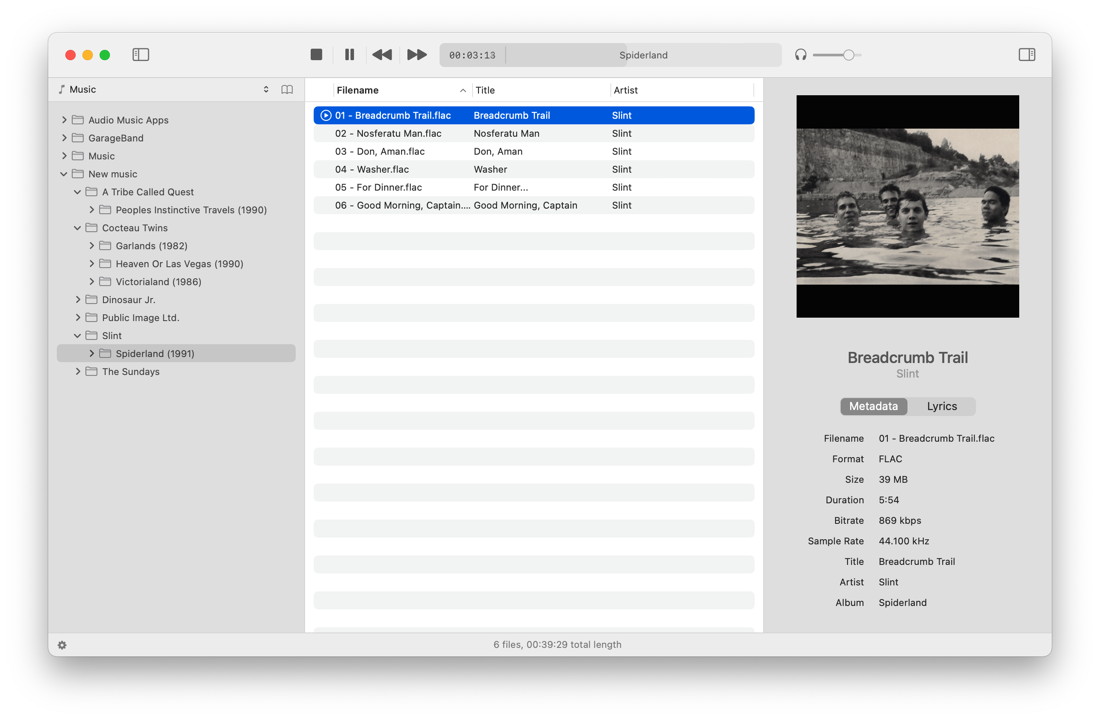This screenshot has height=720, width=1100.
Task: Select the Metadata tab
Action: tap(873, 406)
